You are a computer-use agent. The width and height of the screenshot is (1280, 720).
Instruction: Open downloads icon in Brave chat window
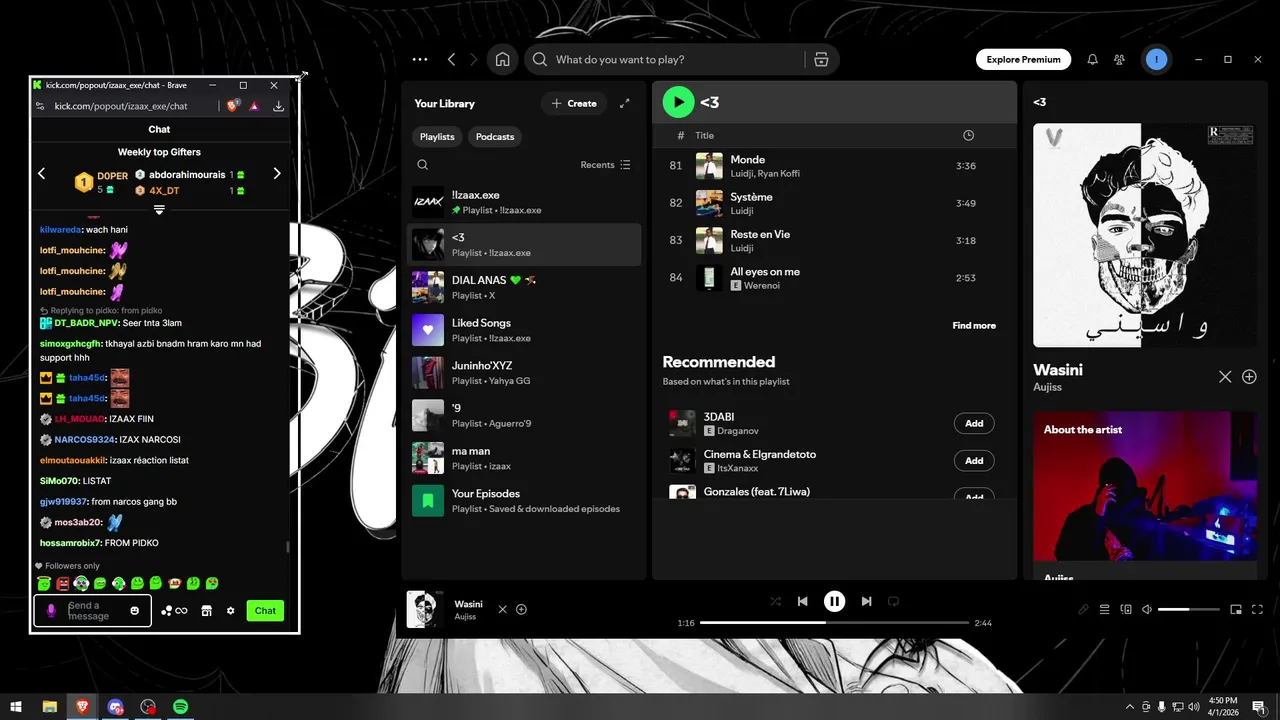(278, 106)
